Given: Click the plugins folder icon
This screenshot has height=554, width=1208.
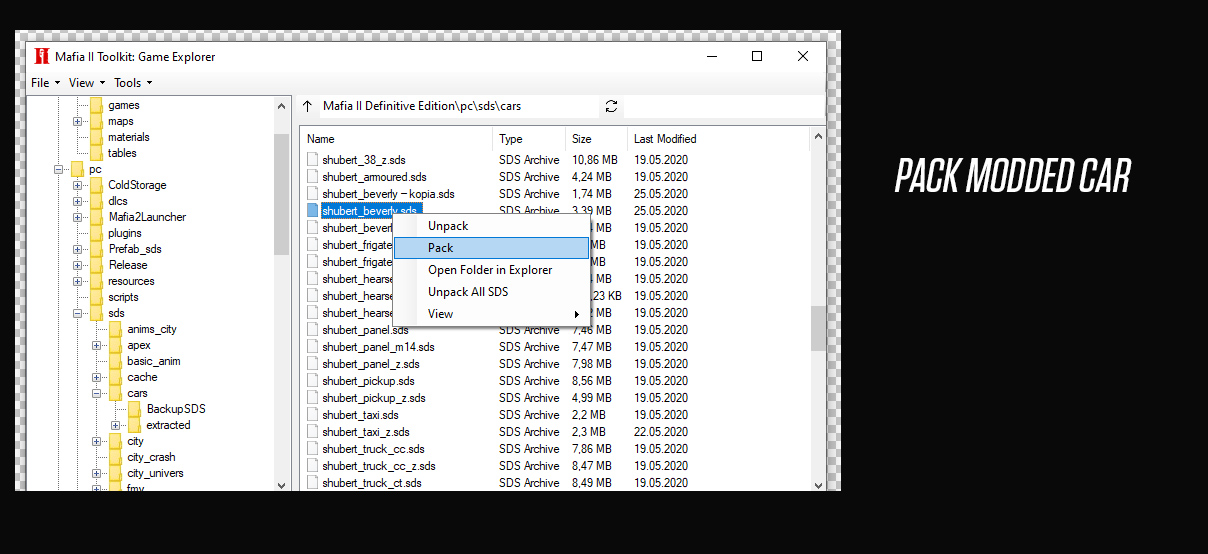Looking at the screenshot, I should point(96,233).
